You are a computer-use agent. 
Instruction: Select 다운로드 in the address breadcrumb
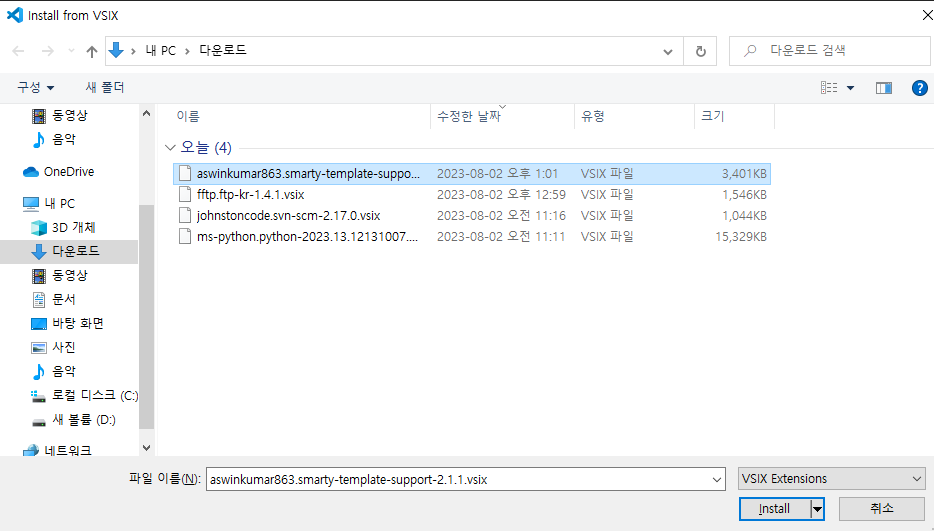click(223, 50)
